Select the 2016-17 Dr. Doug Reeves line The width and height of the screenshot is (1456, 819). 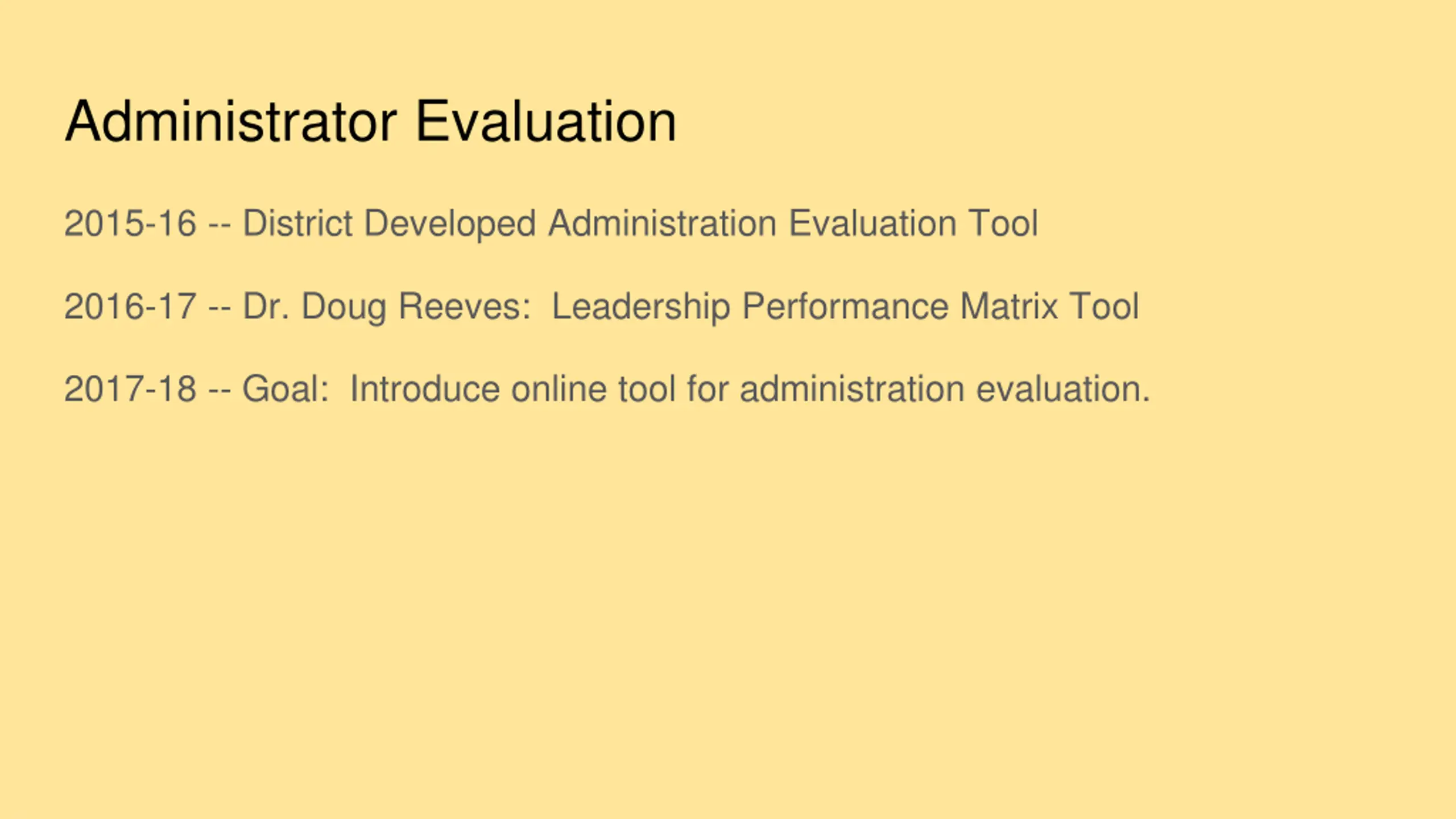click(601, 307)
